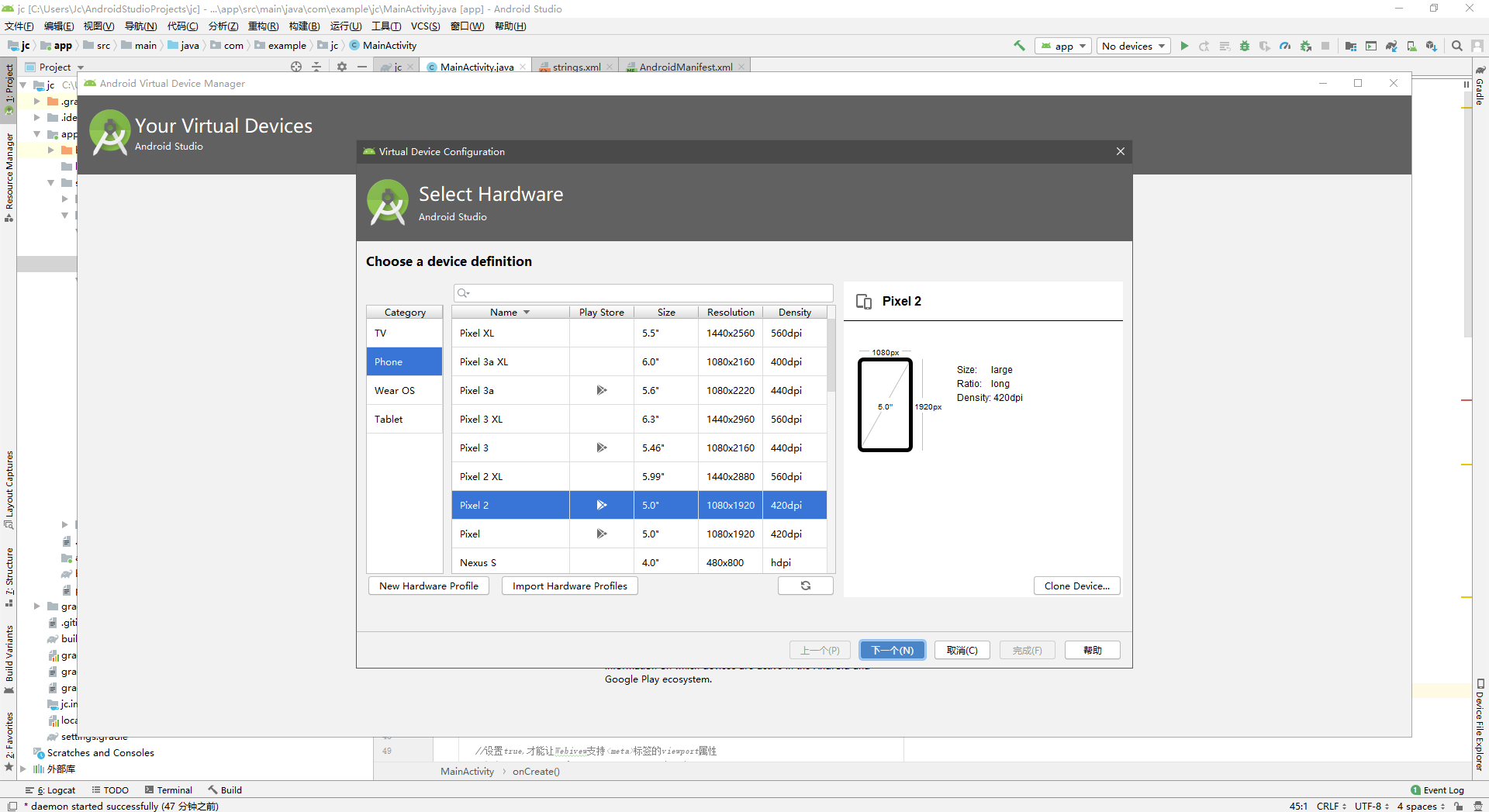Click the Make Project hammer icon
The image size is (1489, 812).
(x=1019, y=46)
